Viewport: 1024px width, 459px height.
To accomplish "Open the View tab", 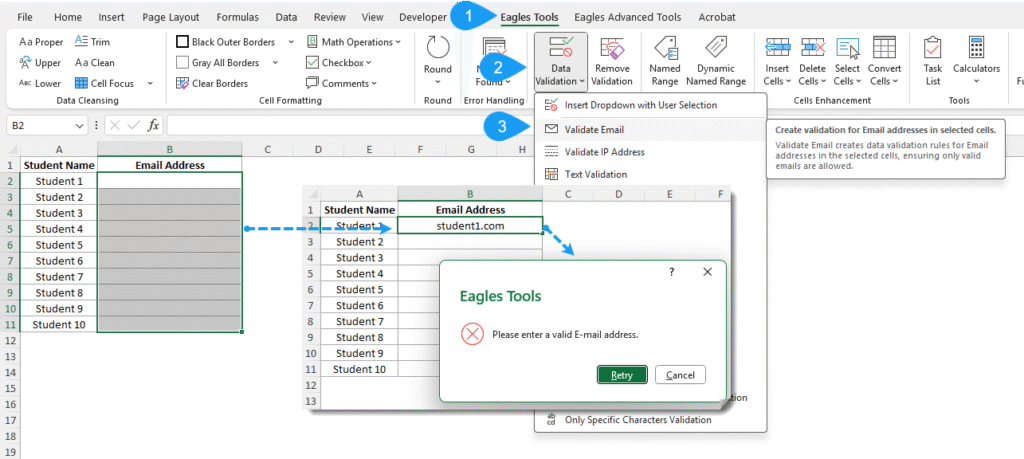I will pyautogui.click(x=372, y=17).
